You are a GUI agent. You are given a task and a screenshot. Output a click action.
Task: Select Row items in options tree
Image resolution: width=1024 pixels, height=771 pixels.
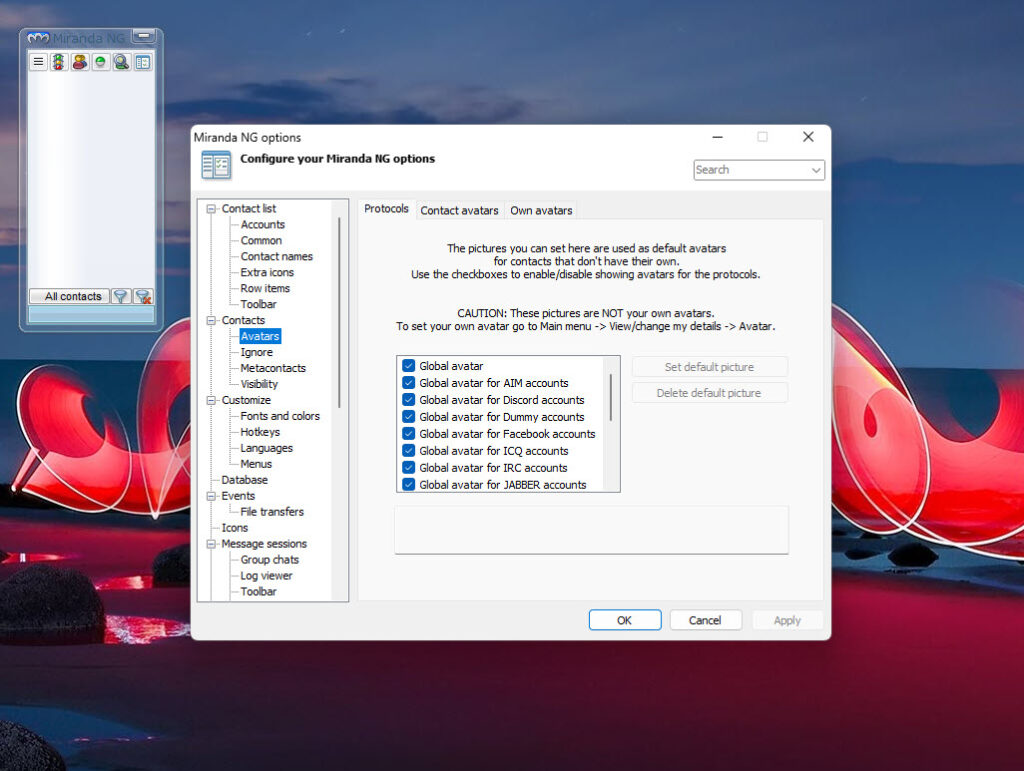(265, 289)
